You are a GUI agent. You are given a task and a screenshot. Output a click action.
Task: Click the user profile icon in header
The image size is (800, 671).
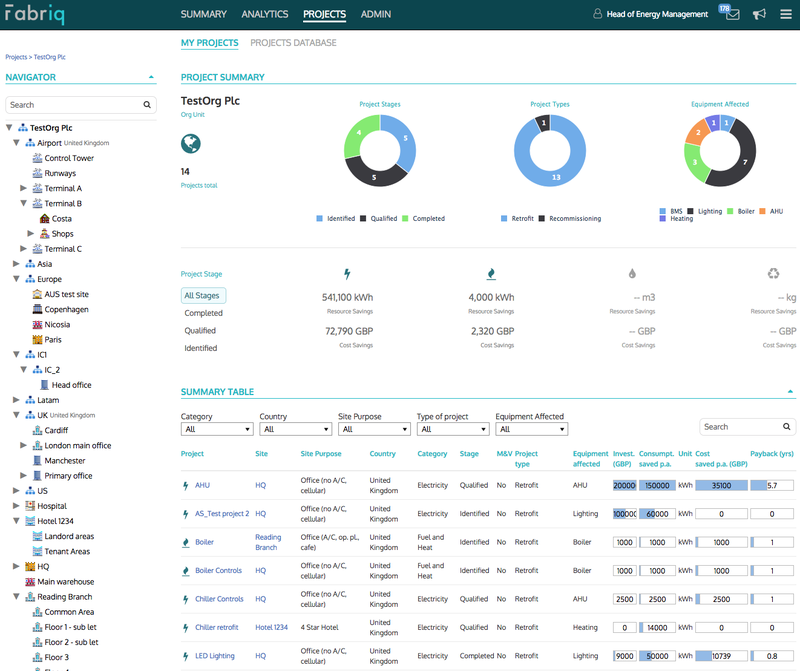pos(597,14)
